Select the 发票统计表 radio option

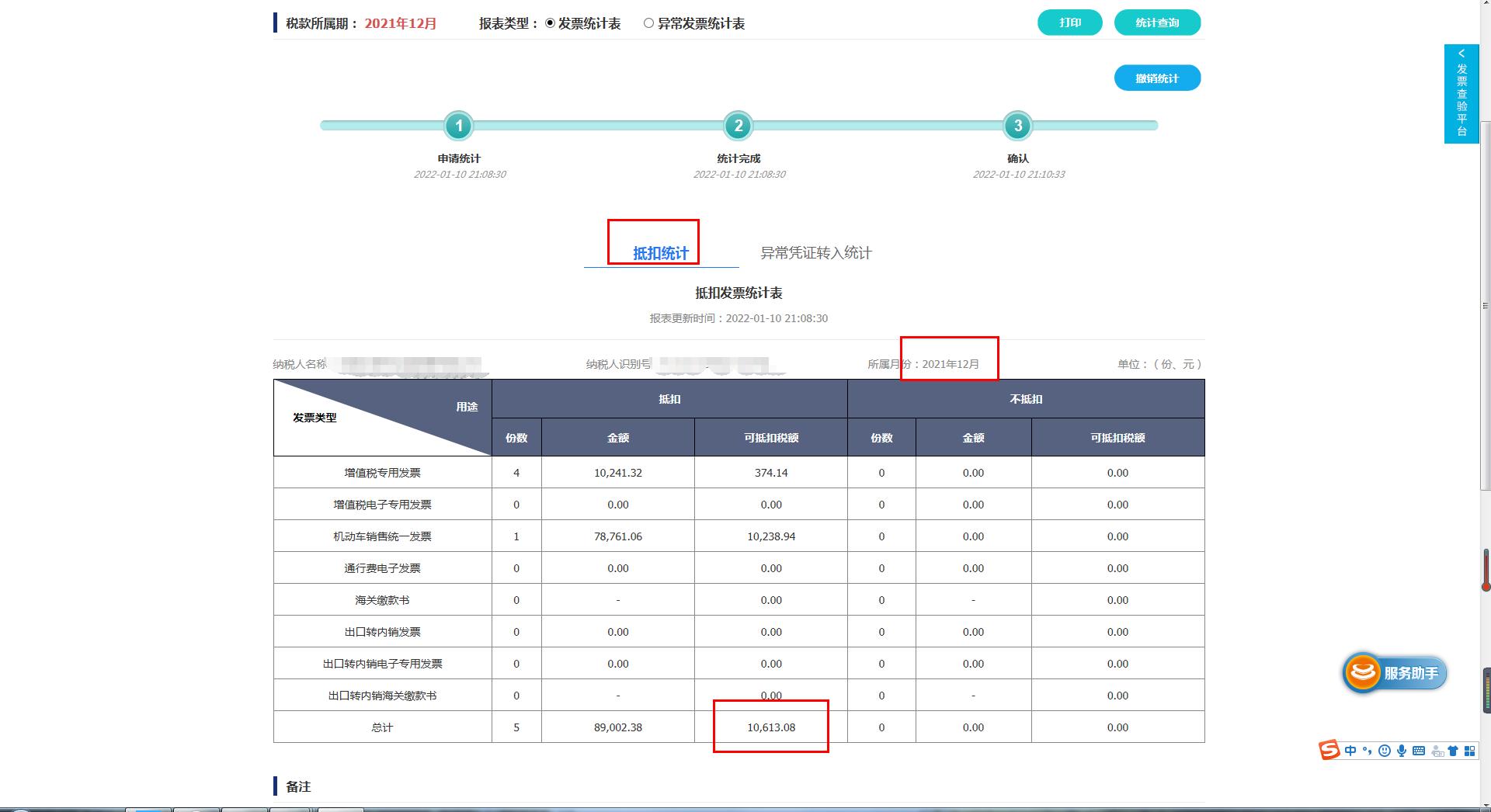pos(548,23)
